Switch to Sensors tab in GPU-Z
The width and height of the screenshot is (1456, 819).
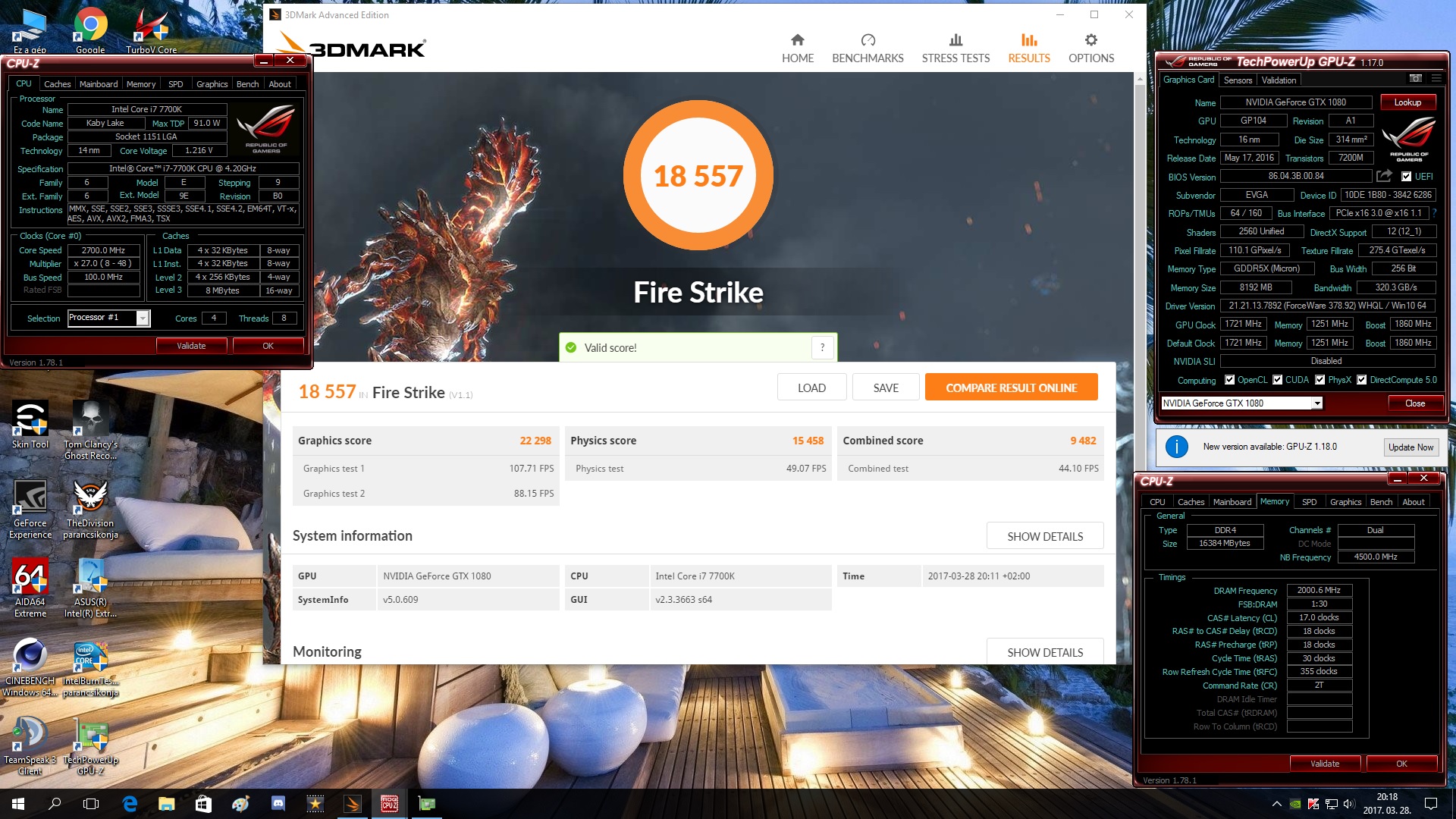coord(1238,80)
